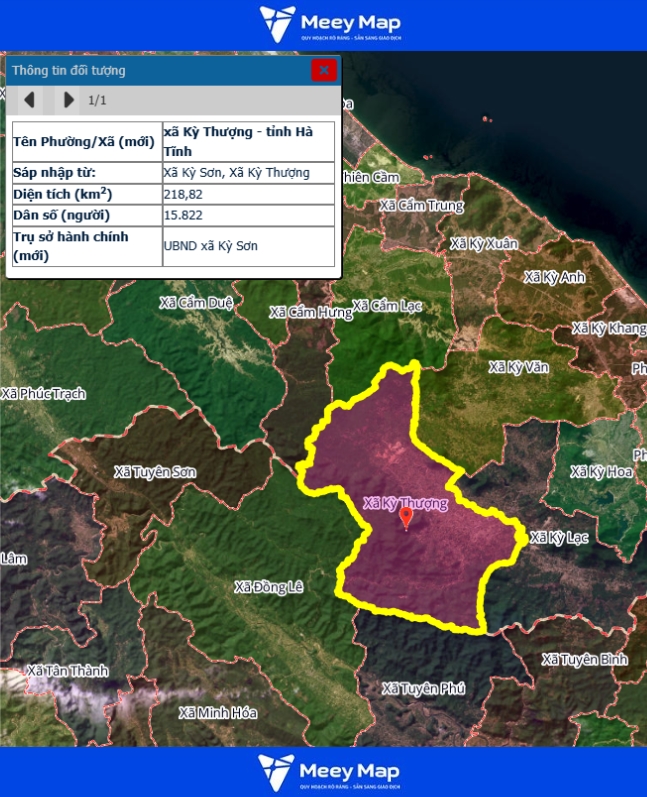Image resolution: width=647 pixels, height=797 pixels.
Task: Click the Xã Tuyên Sơn commune label
Action: [155, 471]
